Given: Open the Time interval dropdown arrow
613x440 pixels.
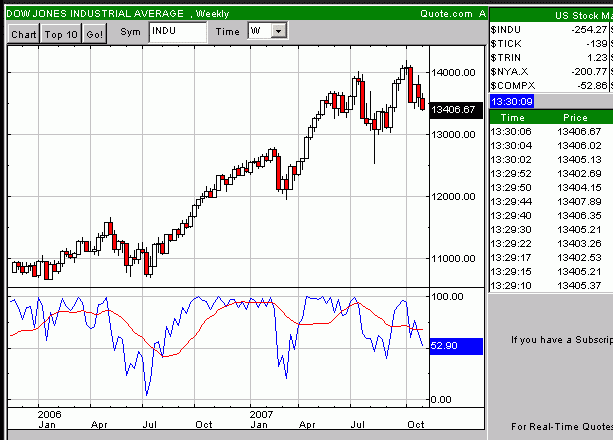Looking at the screenshot, I should pyautogui.click(x=279, y=31).
